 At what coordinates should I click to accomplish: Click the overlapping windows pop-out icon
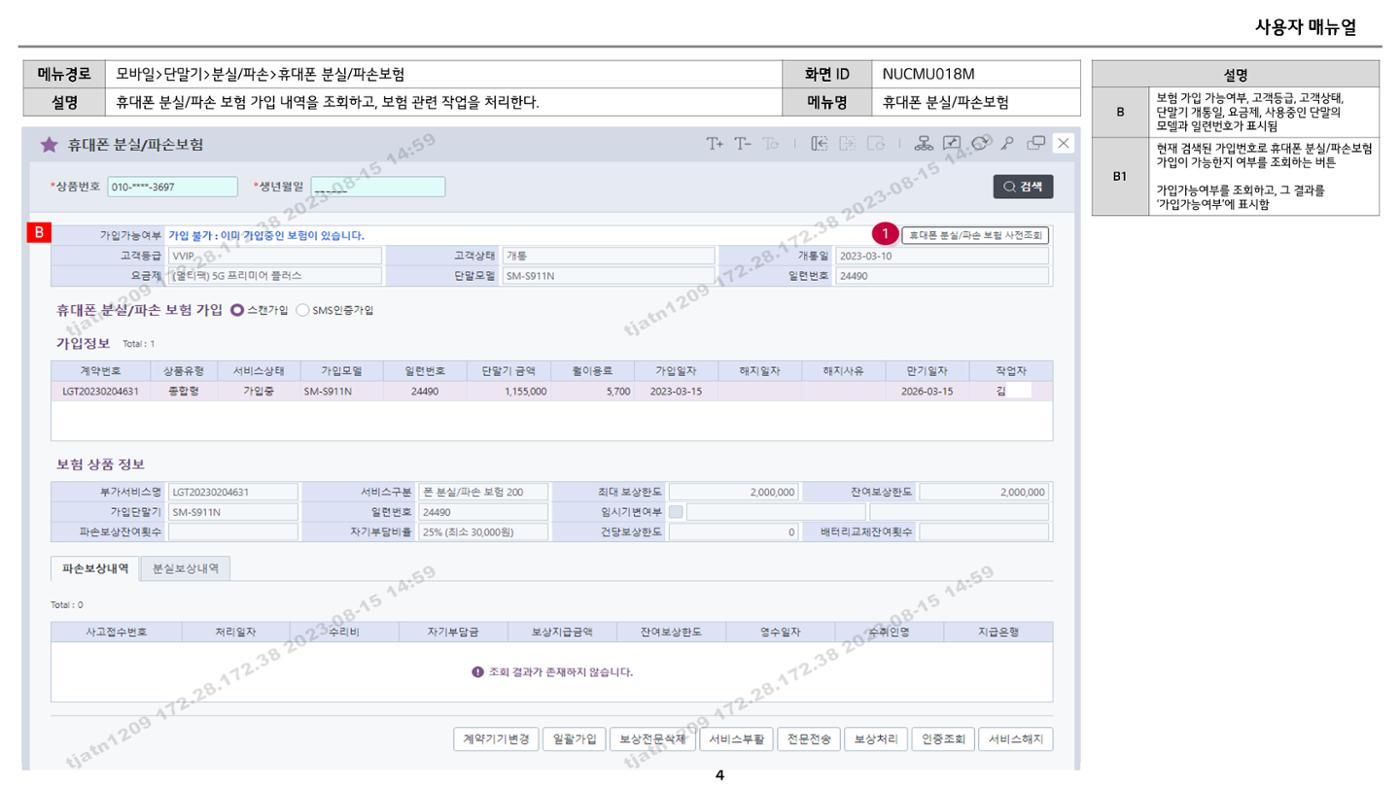tap(1035, 144)
